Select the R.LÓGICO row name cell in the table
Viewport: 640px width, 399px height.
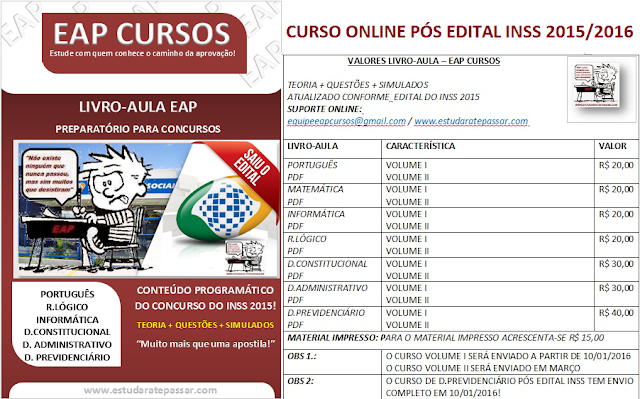pyautogui.click(x=332, y=245)
